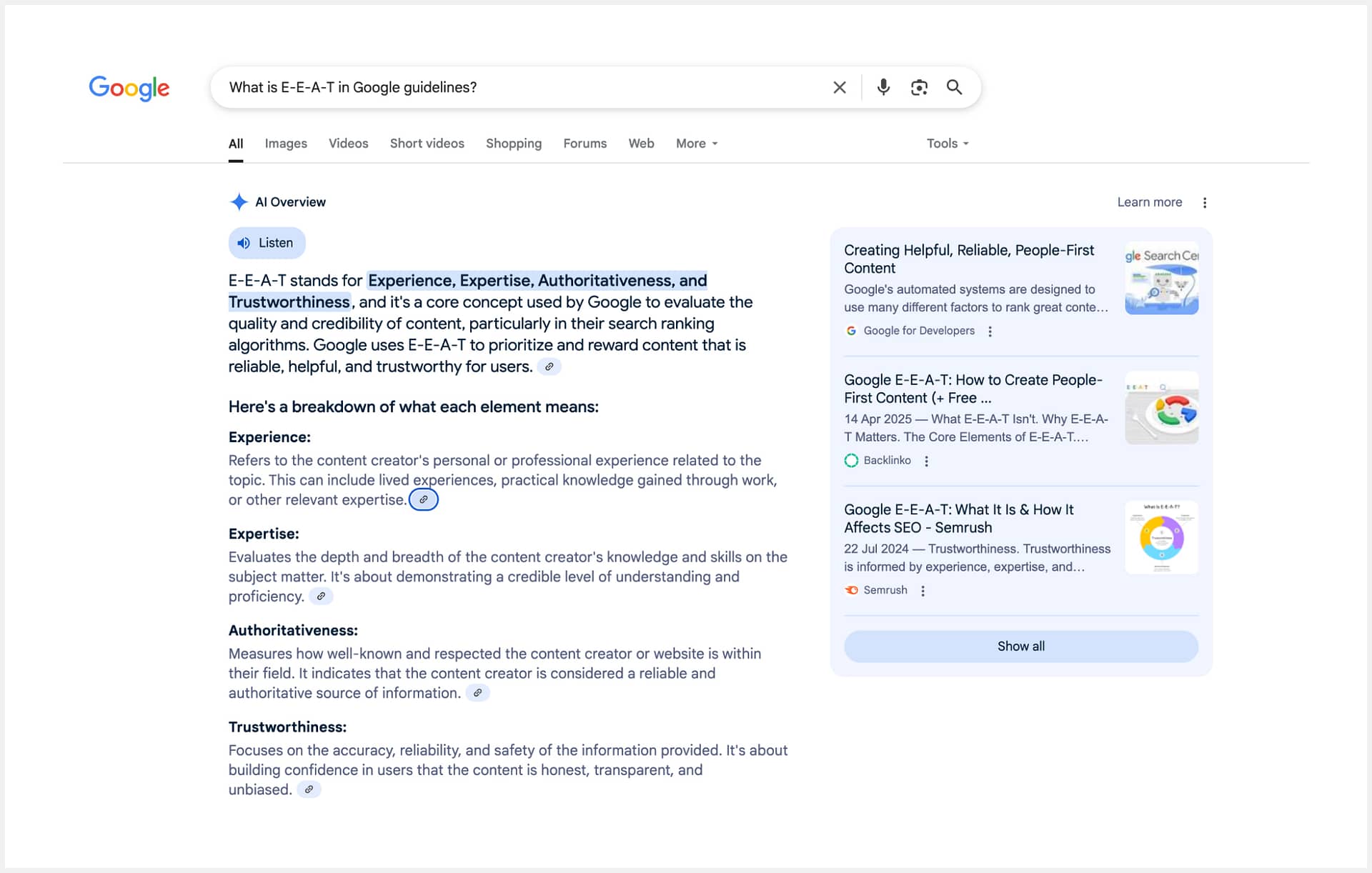The image size is (1372, 873).
Task: Click the AI Overview sparkle icon
Action: pos(239,202)
